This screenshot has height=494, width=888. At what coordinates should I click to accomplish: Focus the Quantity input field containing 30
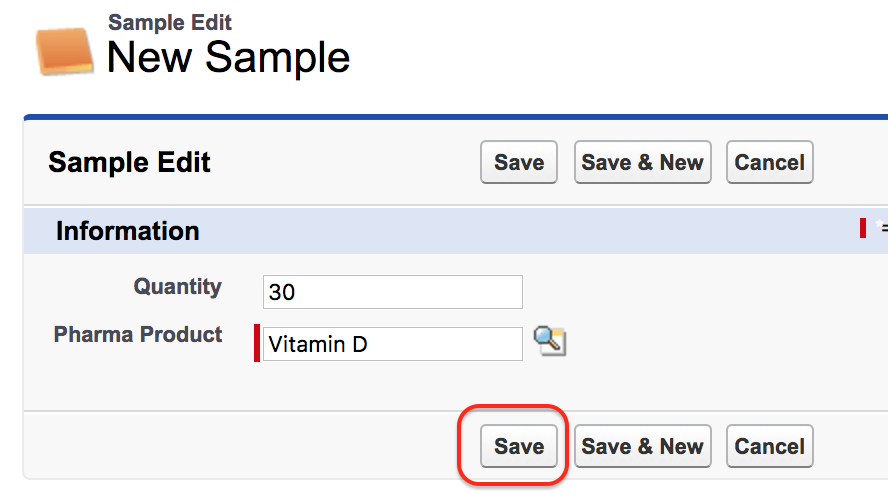(x=392, y=292)
